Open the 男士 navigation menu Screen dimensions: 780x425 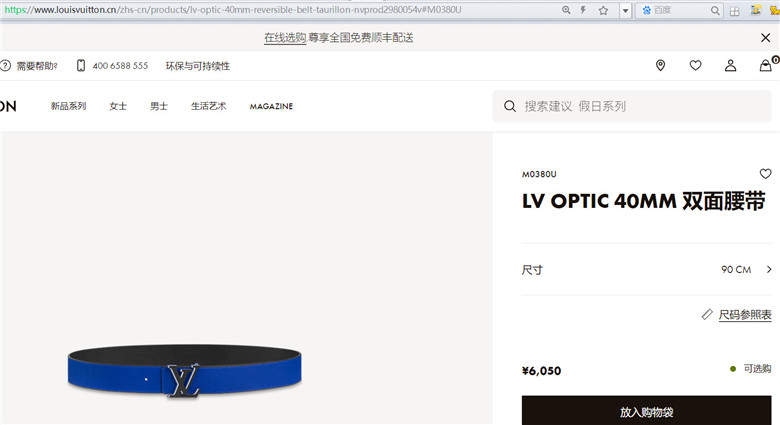(x=159, y=106)
